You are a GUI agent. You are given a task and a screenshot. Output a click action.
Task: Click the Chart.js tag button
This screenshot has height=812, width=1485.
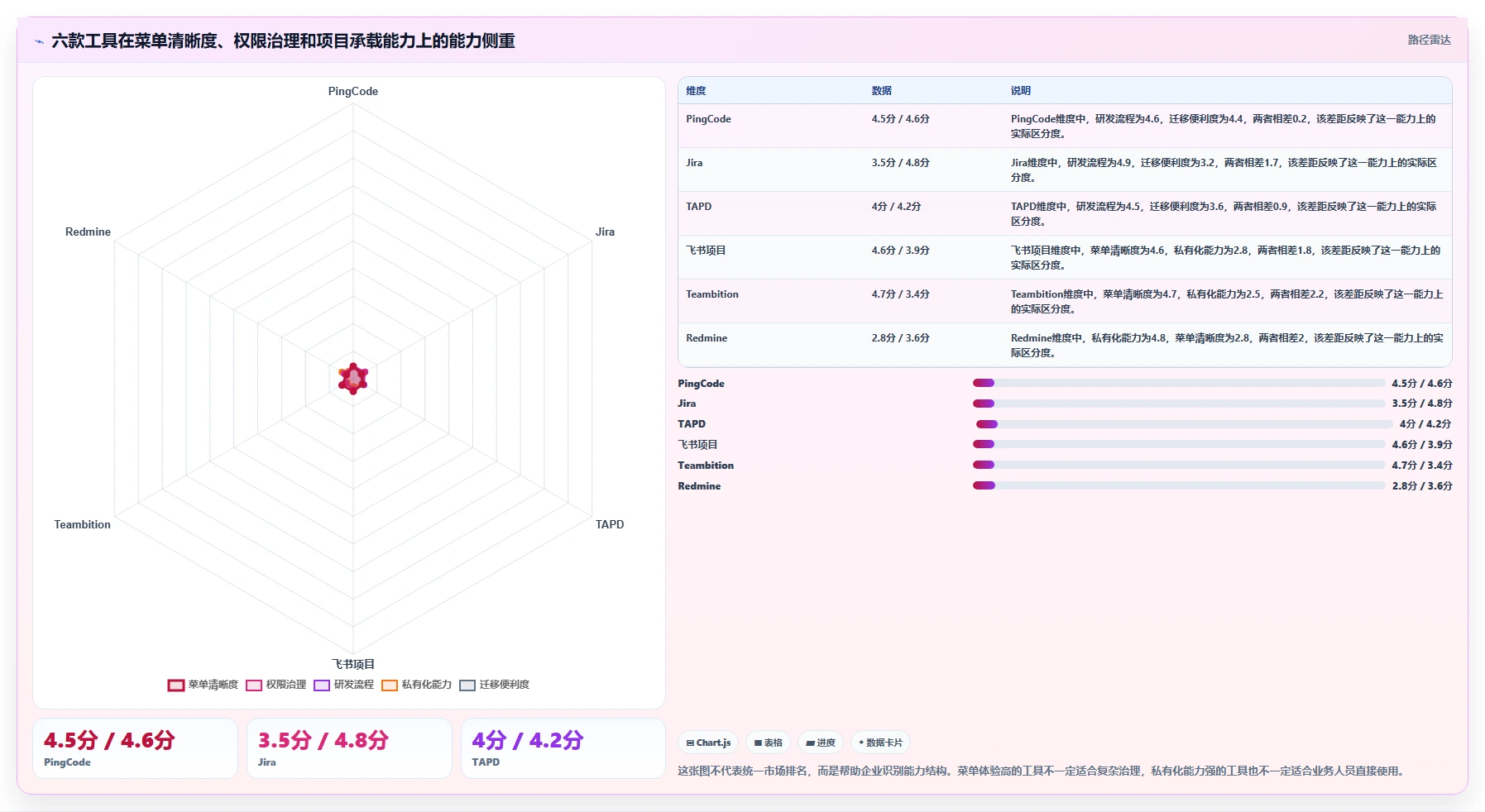pos(708,743)
